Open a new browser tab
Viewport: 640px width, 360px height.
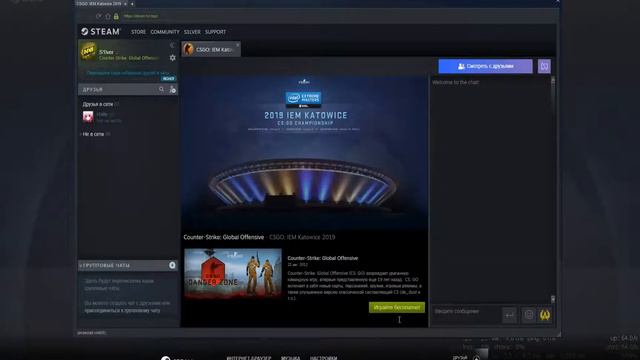[132, 4]
